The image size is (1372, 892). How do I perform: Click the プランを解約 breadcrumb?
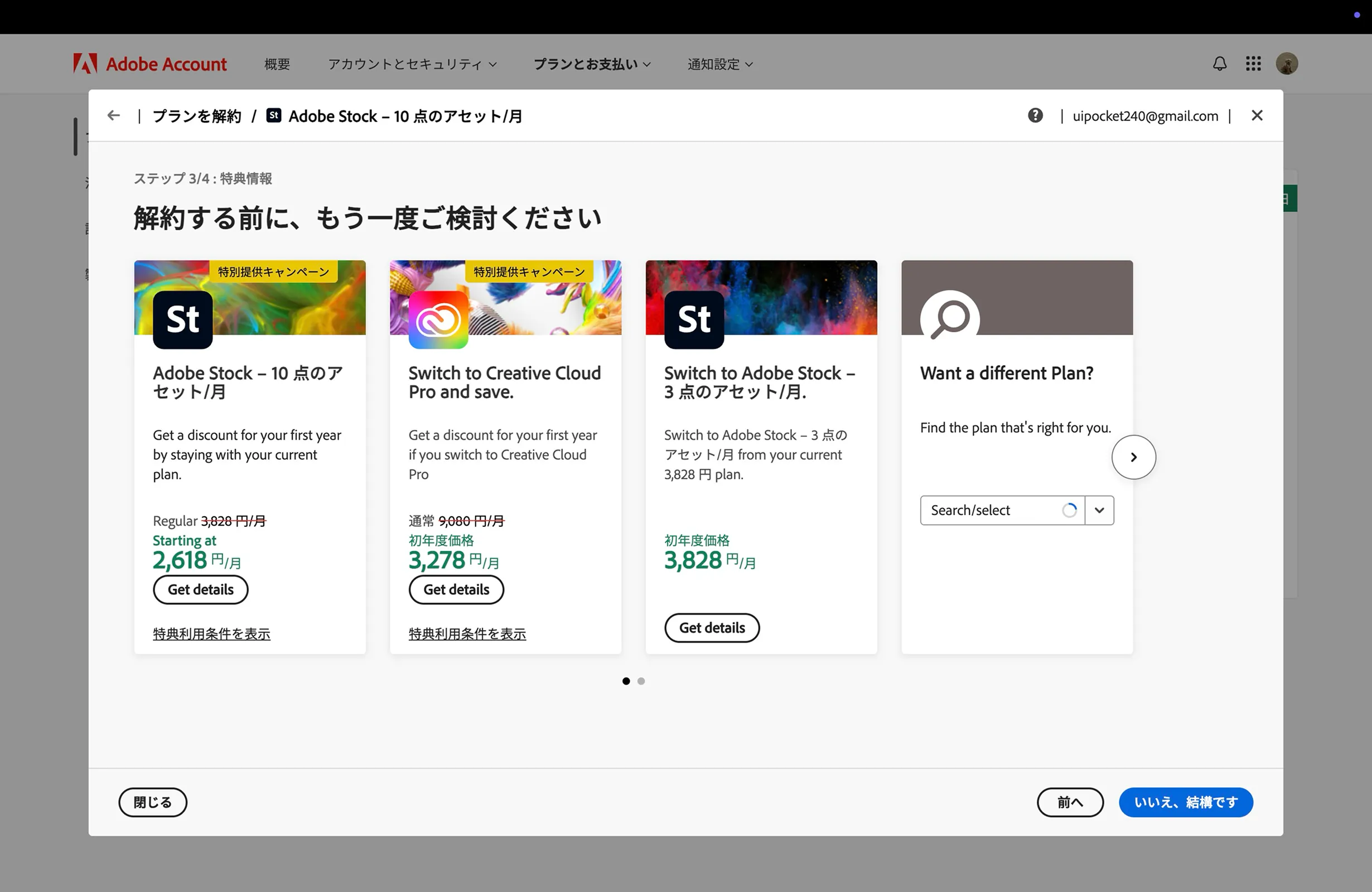(x=196, y=116)
